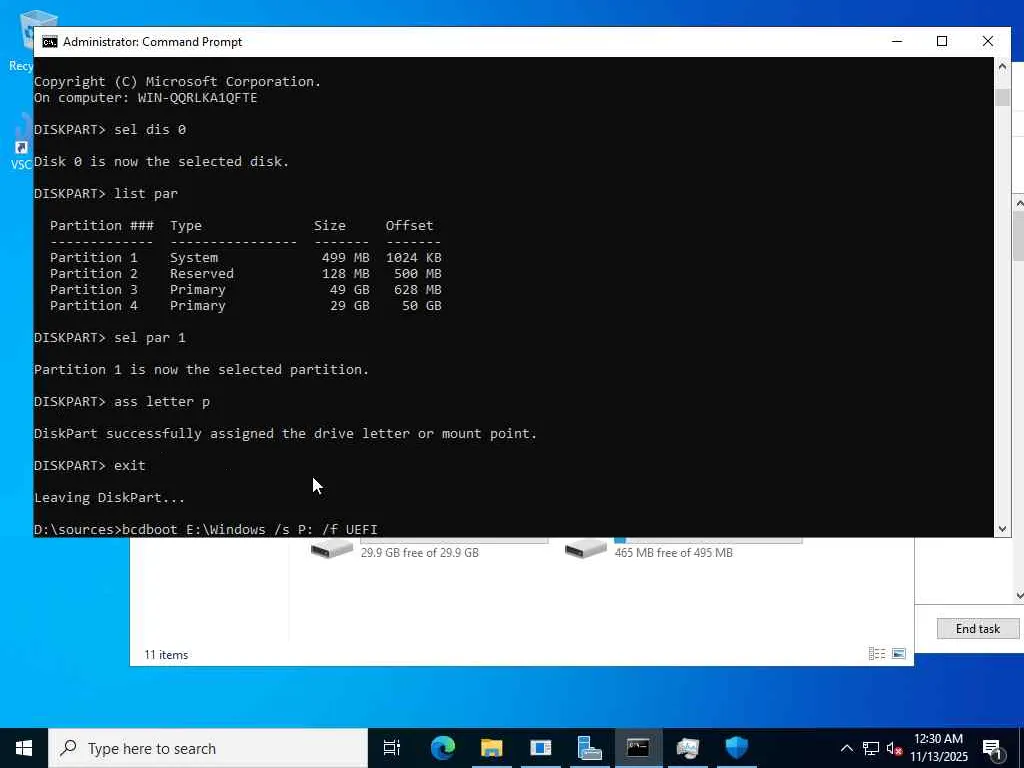Close the Command Prompt window
1024x768 pixels.
click(x=987, y=41)
